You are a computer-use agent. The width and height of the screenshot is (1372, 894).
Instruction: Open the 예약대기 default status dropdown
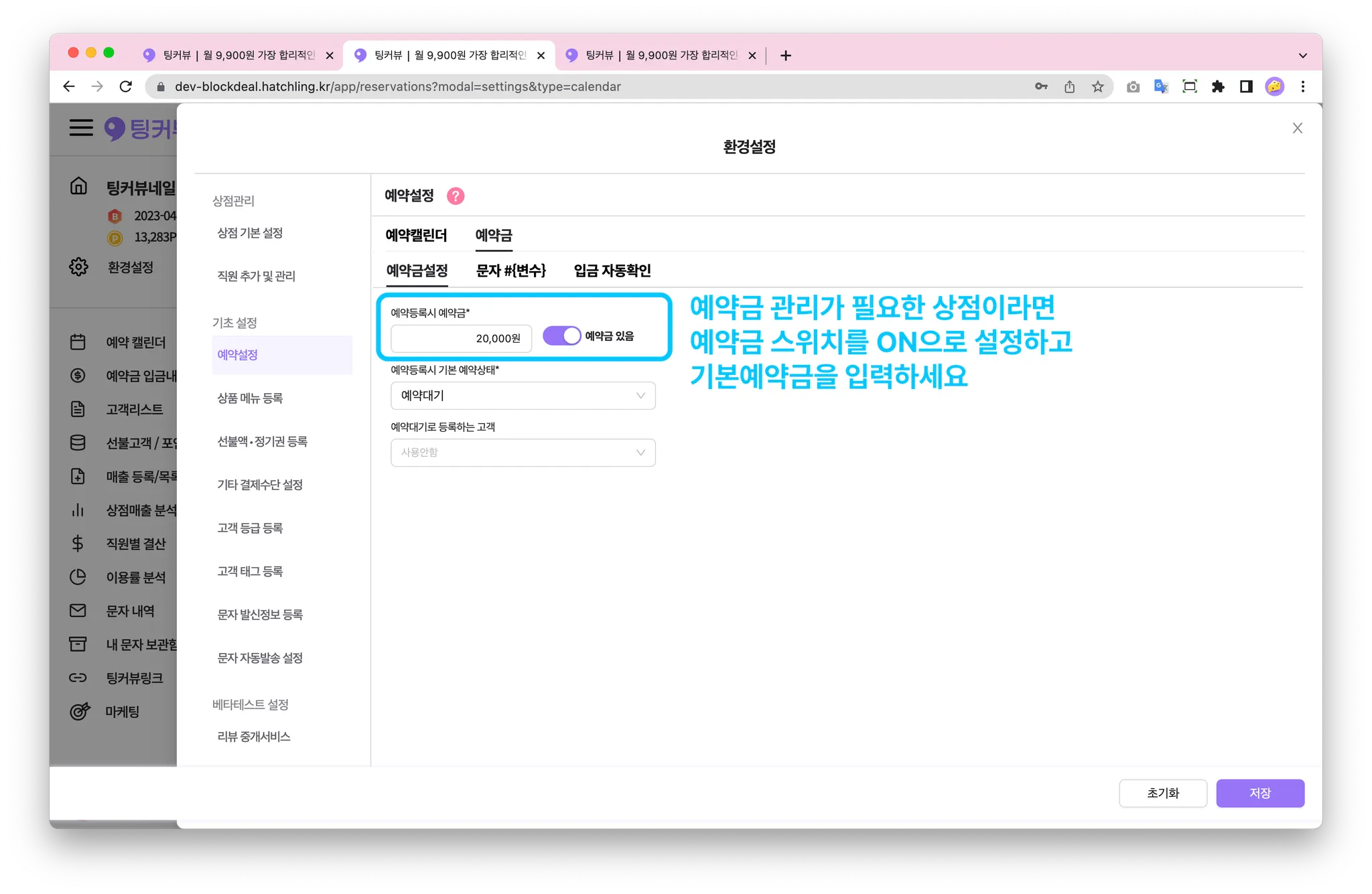(523, 396)
